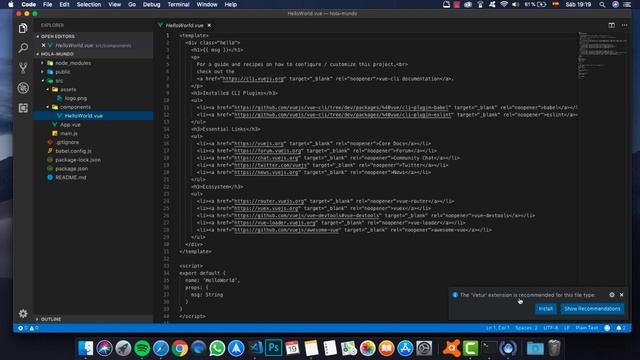This screenshot has width=640, height=360.
Task: Switch to the HelloWorld.vue editor tab
Action: 185,25
